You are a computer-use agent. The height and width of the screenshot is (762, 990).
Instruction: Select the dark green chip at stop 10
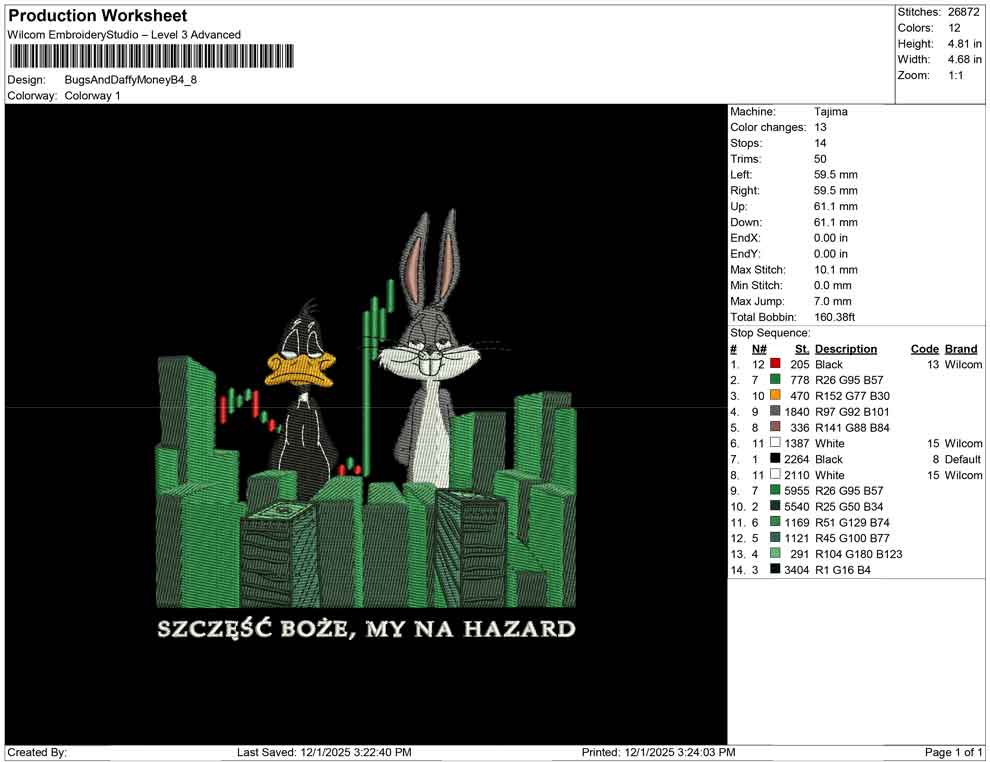775,507
